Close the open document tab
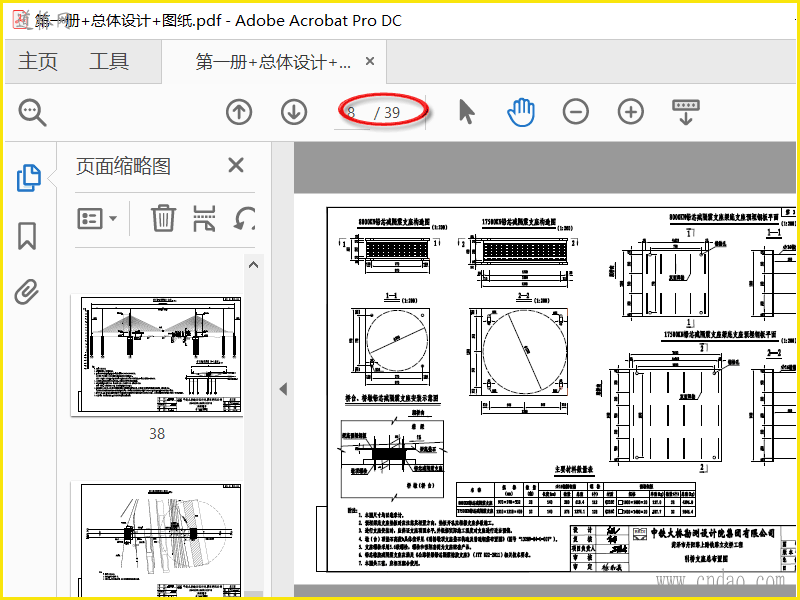The image size is (800, 600). (370, 61)
